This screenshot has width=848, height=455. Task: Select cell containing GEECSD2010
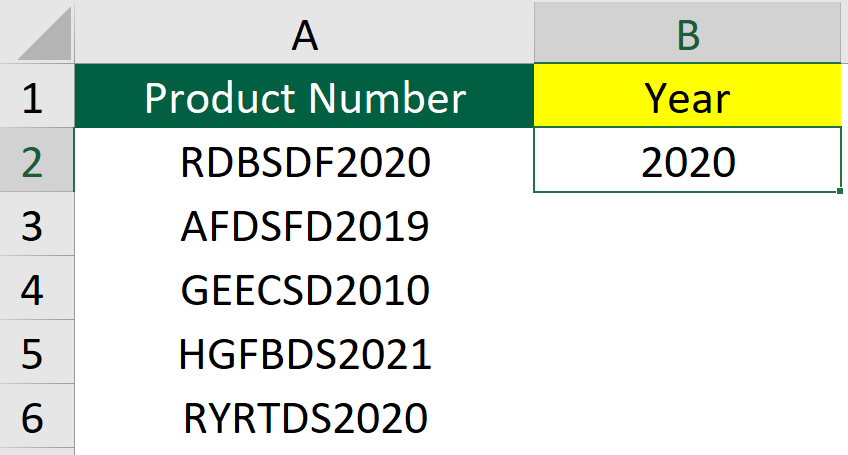(304, 288)
